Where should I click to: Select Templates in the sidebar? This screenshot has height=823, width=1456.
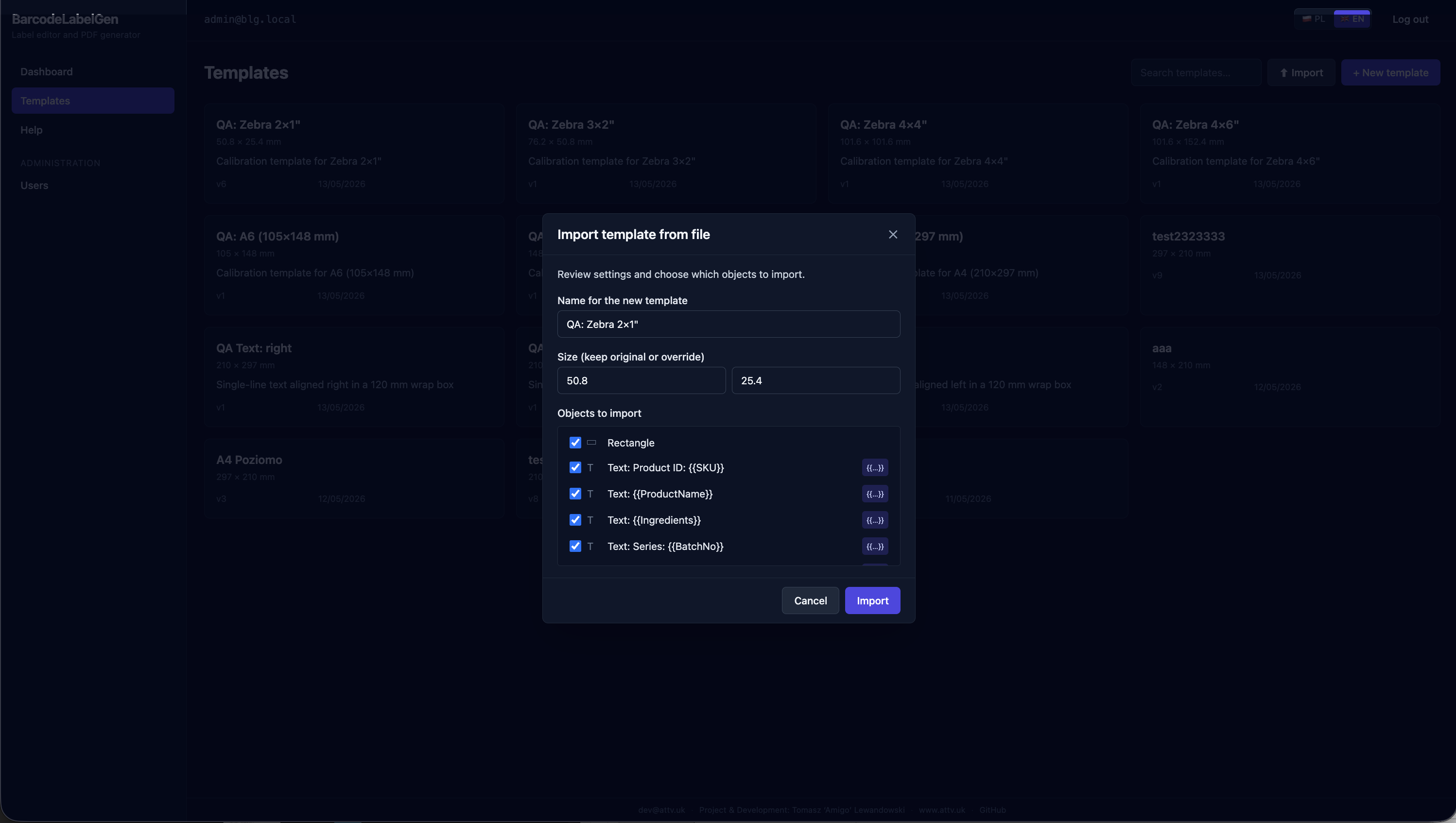pyautogui.click(x=93, y=101)
